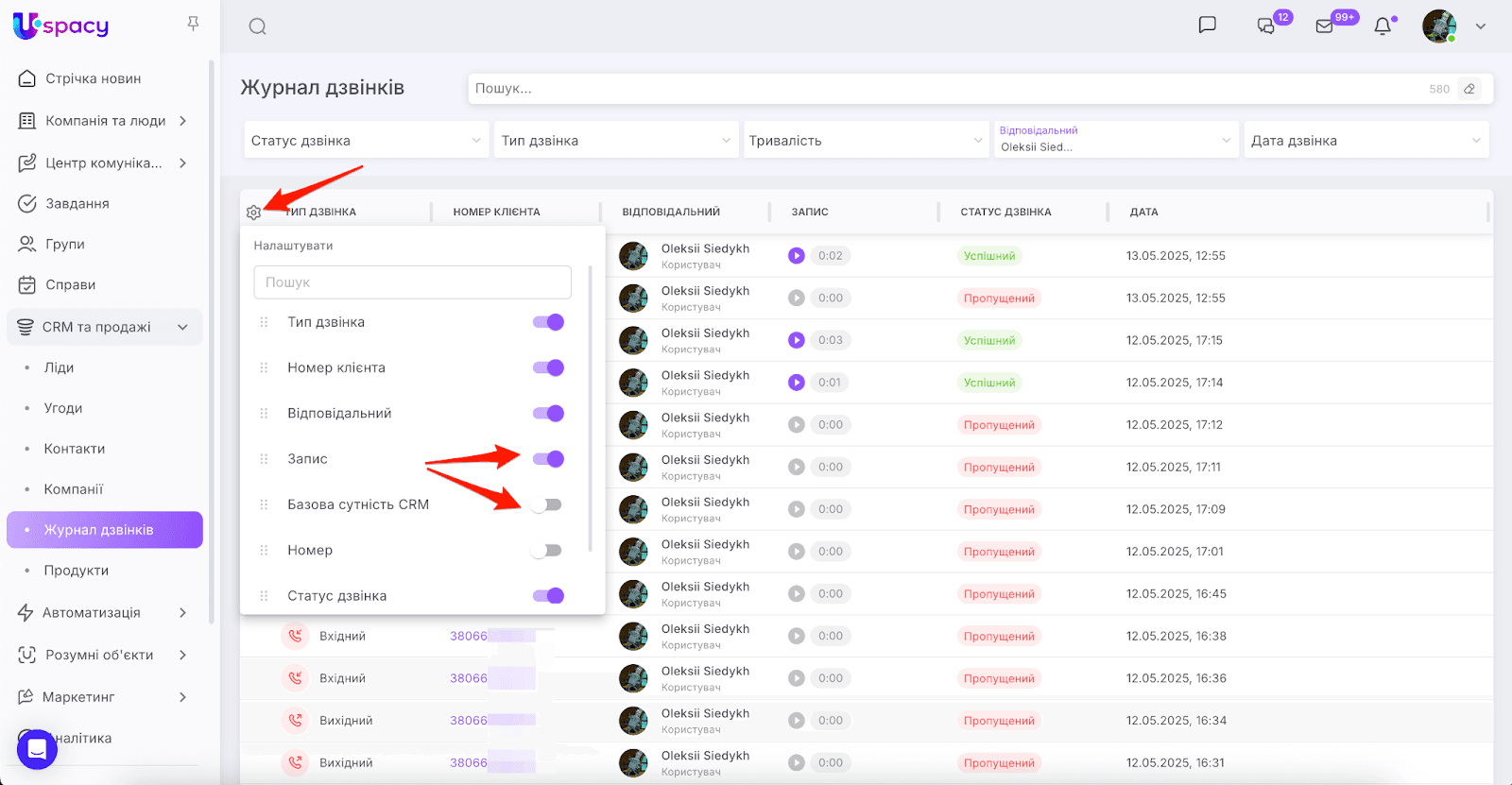Go to Угоди in the sidebar

(x=63, y=408)
